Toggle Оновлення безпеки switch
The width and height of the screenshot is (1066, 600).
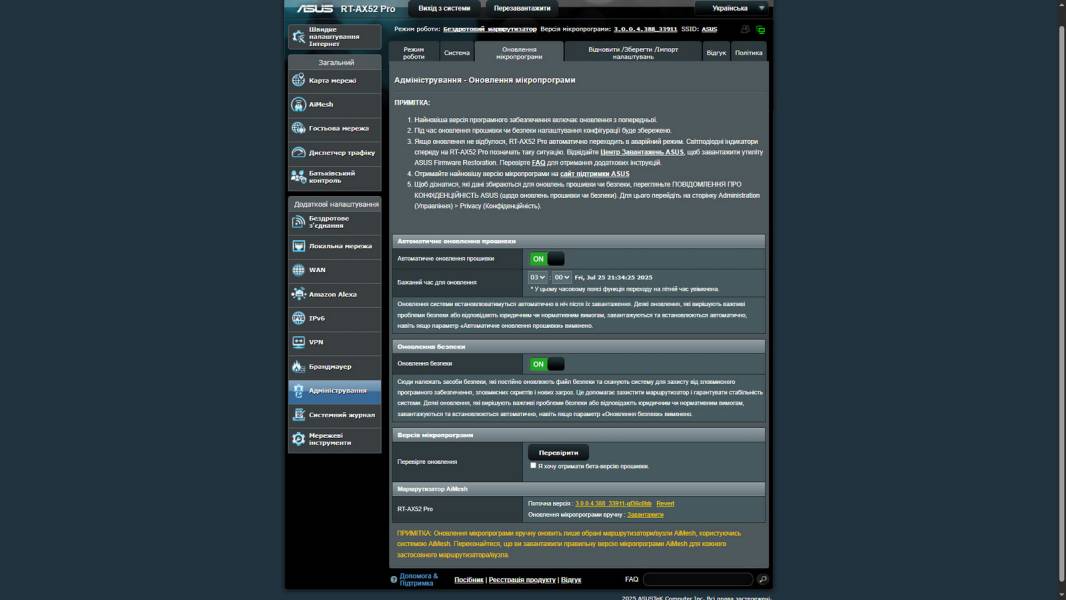click(547, 364)
